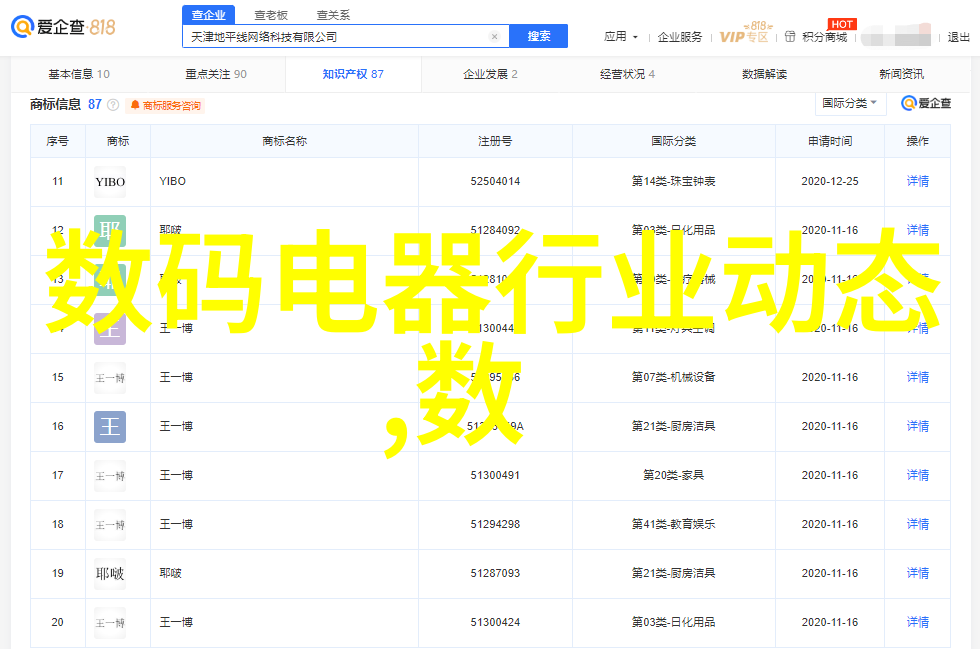This screenshot has width=980, height=649.
Task: Switch to 重点关注 90 tab
Action: (216, 74)
